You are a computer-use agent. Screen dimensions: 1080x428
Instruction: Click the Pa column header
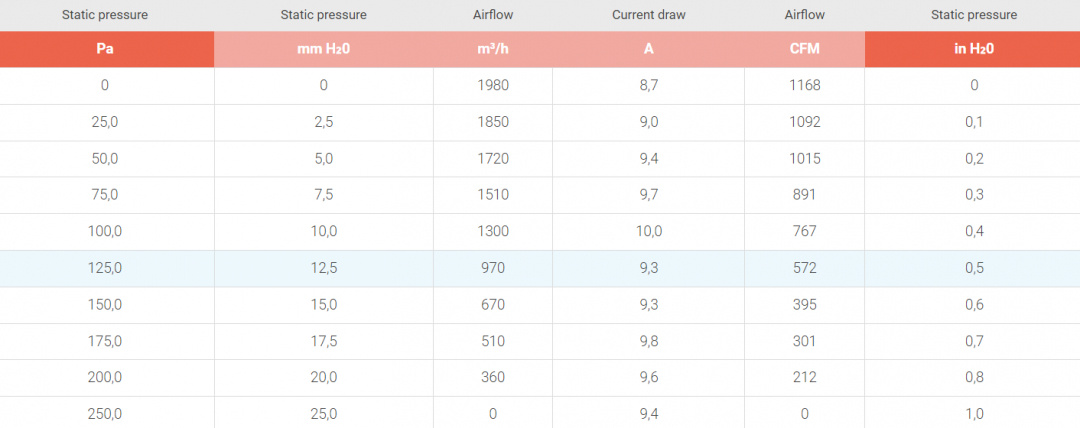[x=105, y=49]
